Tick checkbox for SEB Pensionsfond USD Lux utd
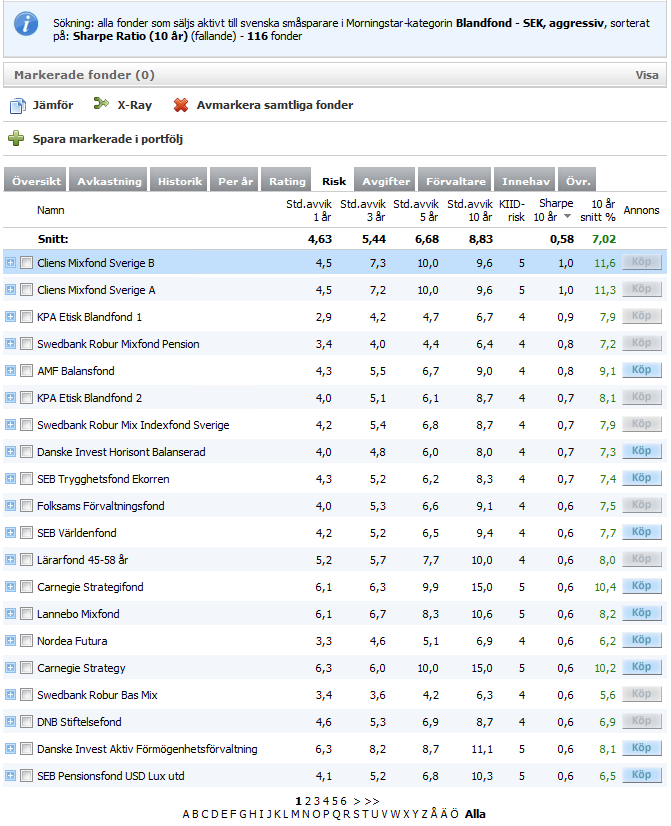 (26, 775)
